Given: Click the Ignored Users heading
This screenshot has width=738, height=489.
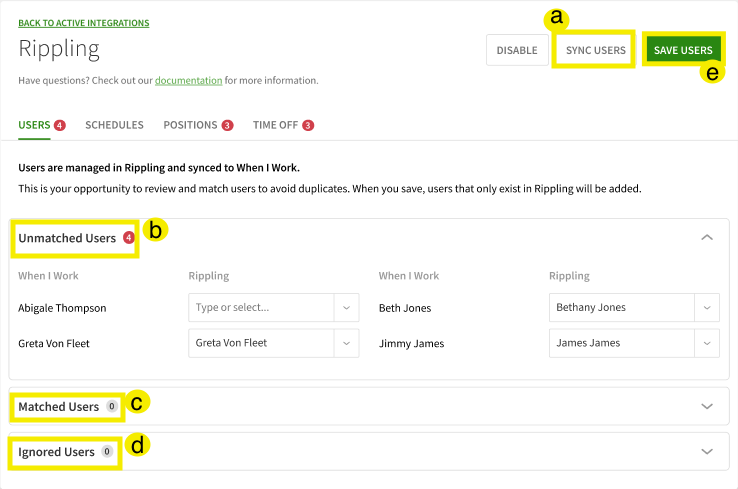Looking at the screenshot, I should [56, 452].
